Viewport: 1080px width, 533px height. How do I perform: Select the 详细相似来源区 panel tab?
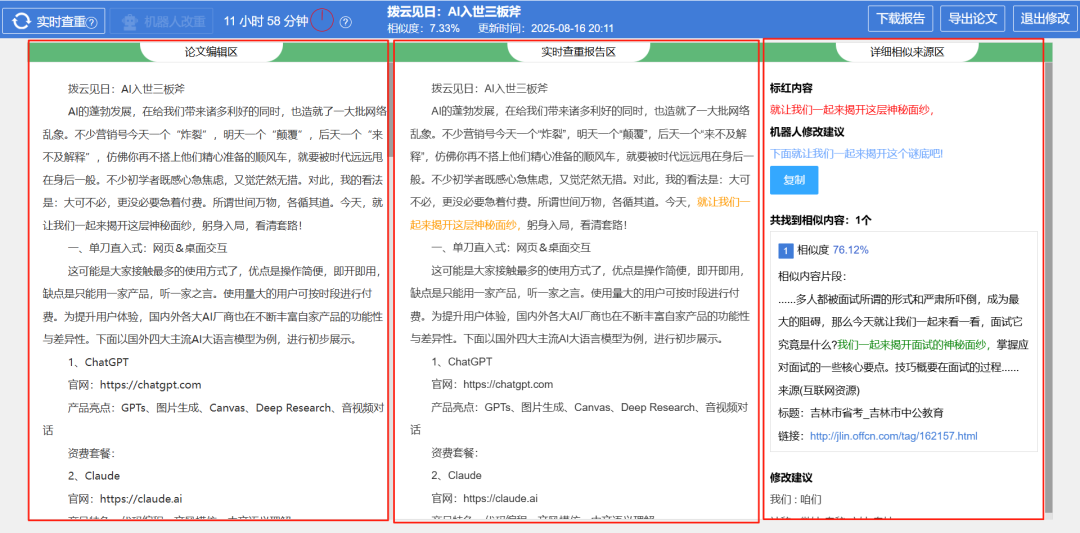(905, 52)
